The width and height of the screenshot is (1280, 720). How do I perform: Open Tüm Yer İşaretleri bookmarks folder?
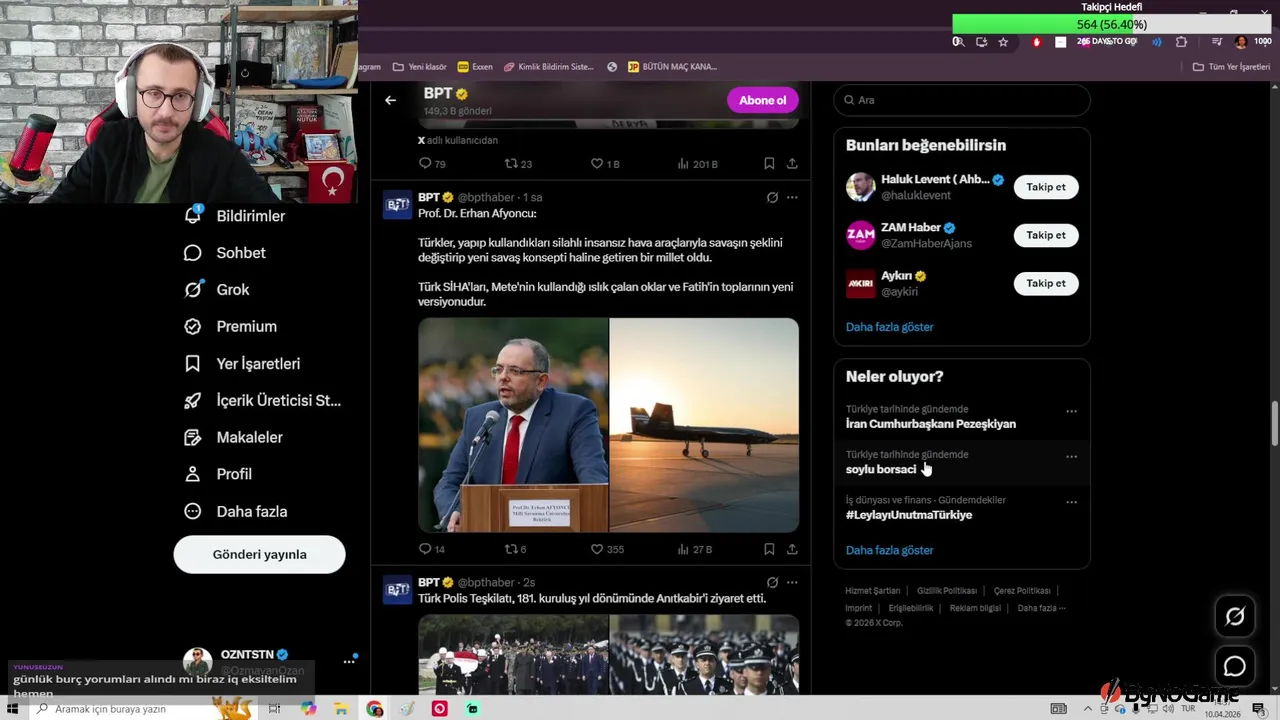click(x=1231, y=67)
